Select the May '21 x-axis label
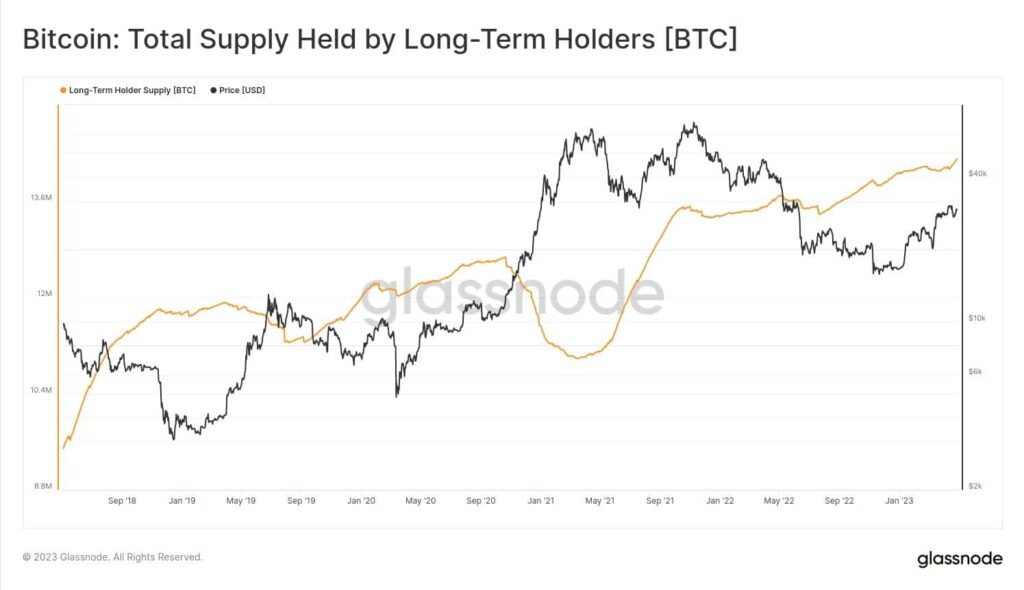Screen dimensions: 1024x590 point(602,500)
